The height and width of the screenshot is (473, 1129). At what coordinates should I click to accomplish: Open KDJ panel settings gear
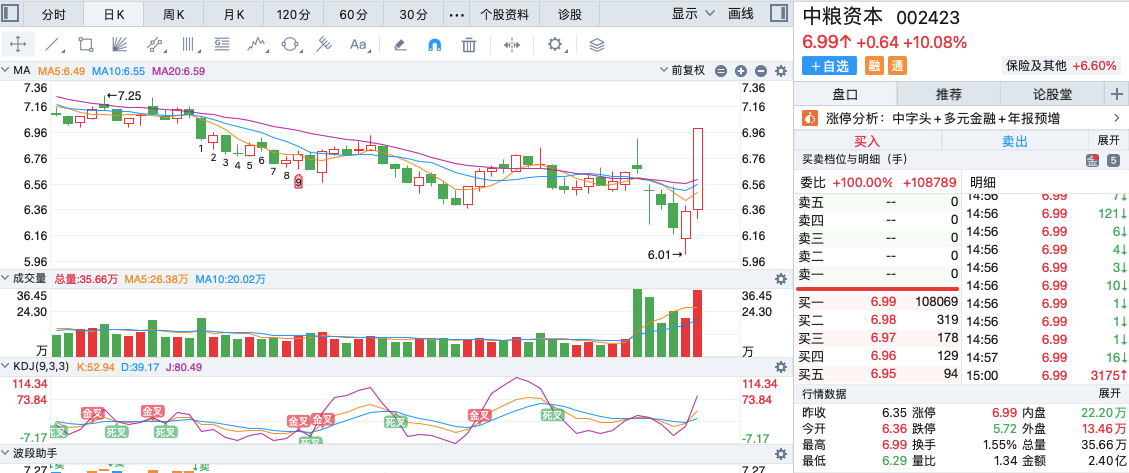point(781,366)
